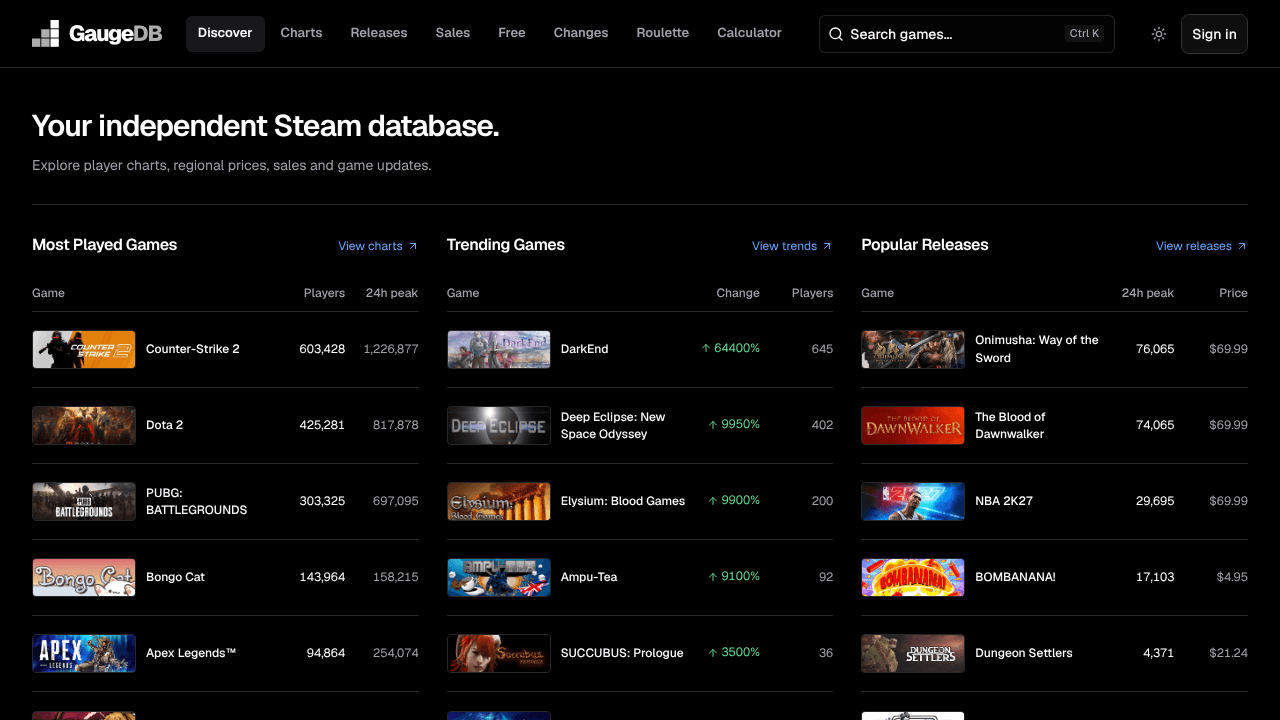Screen dimensions: 1280x720
Task: Click the 24h peak header in Most Played
Action: 392,293
